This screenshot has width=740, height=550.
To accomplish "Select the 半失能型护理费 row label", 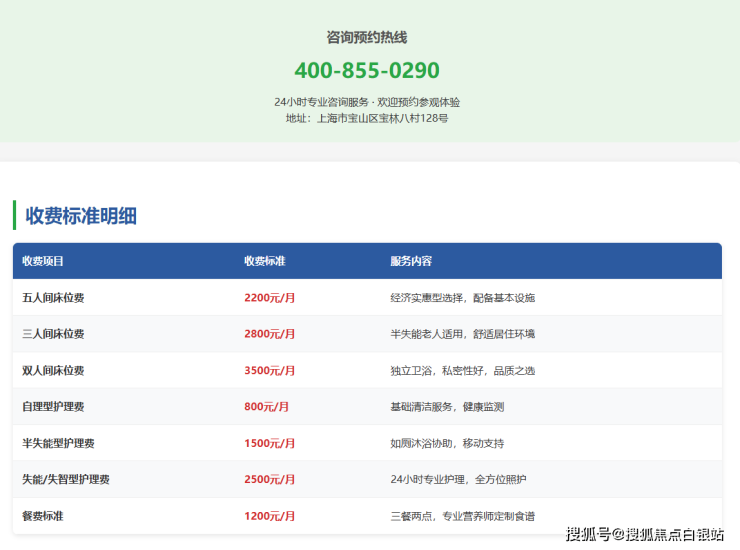I will click(58, 443).
